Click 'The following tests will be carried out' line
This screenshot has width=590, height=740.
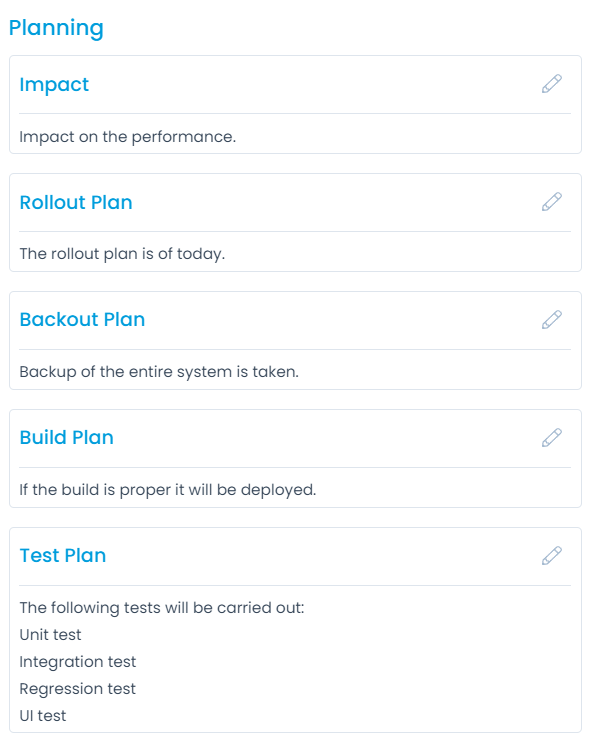[162, 608]
